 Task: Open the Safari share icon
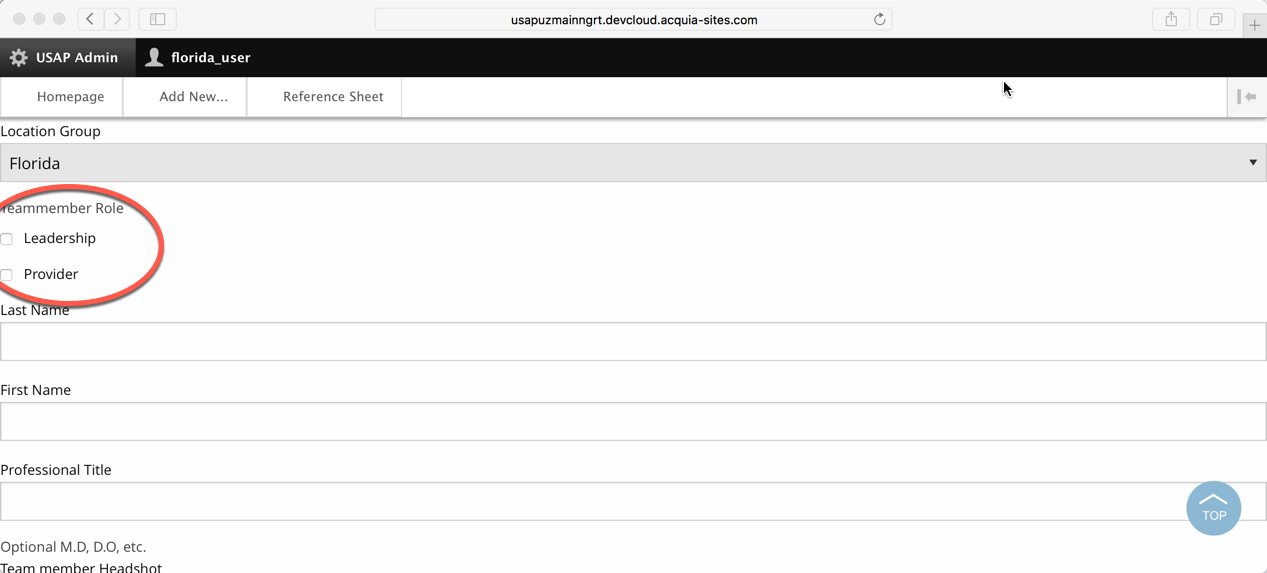pos(1171,19)
